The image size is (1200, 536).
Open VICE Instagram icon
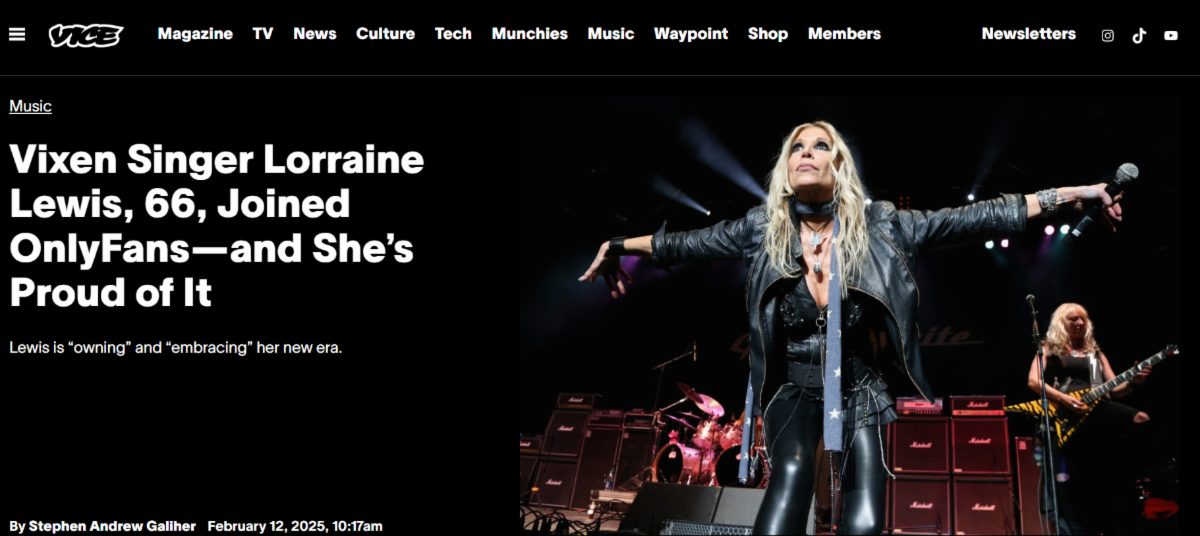click(x=1108, y=35)
